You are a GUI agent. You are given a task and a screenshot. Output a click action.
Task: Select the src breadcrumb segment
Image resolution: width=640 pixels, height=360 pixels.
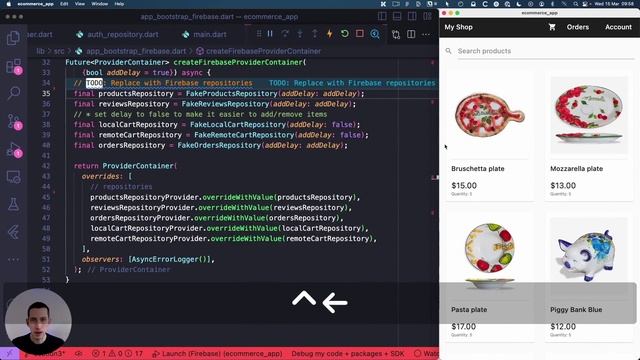[x=59, y=51]
